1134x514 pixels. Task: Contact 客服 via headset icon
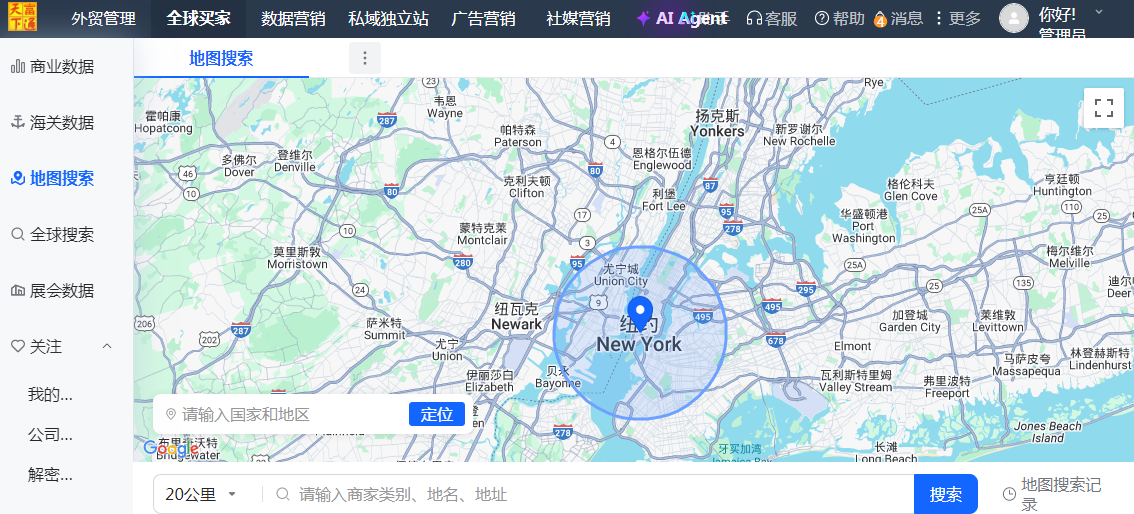pos(772,19)
